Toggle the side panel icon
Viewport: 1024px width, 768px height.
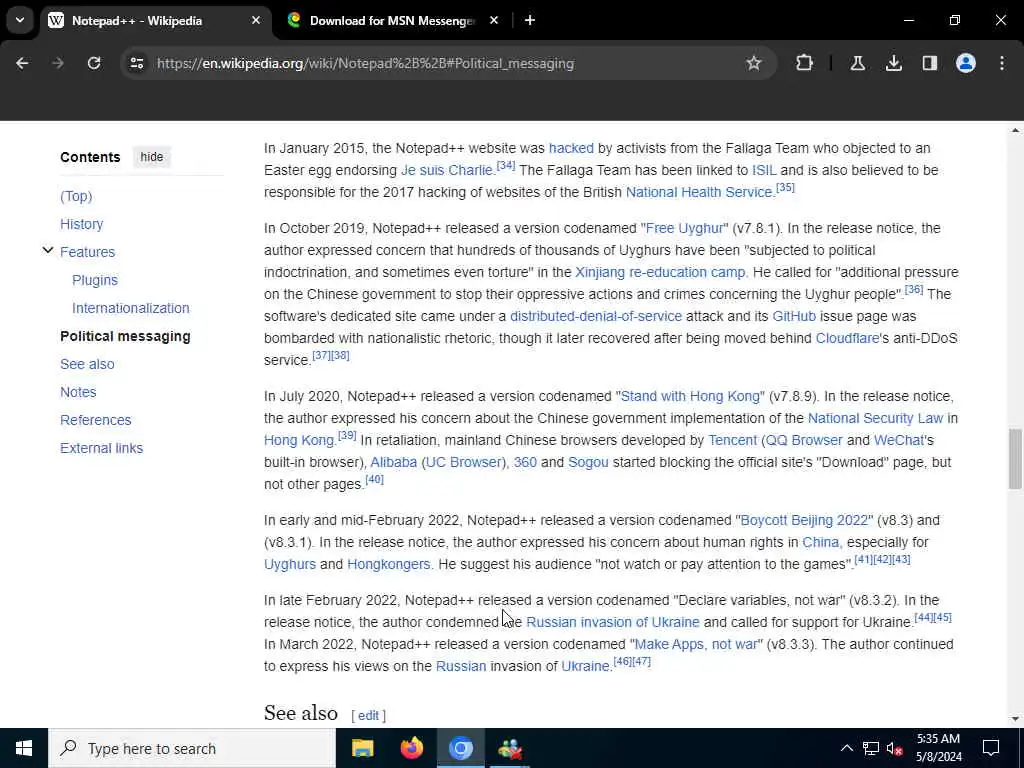pyautogui.click(x=930, y=63)
